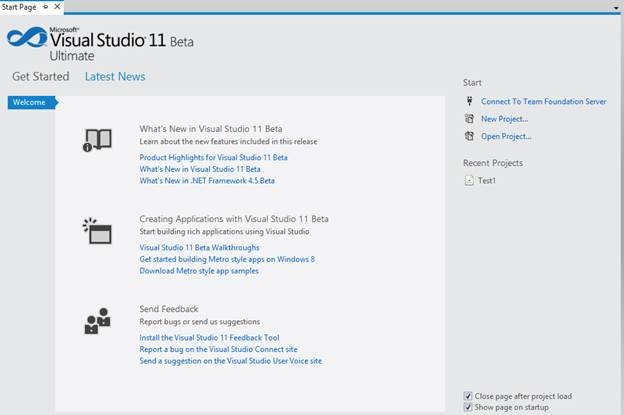Click the New Project icon
Screen dimensions: 624x415
(x=470, y=119)
